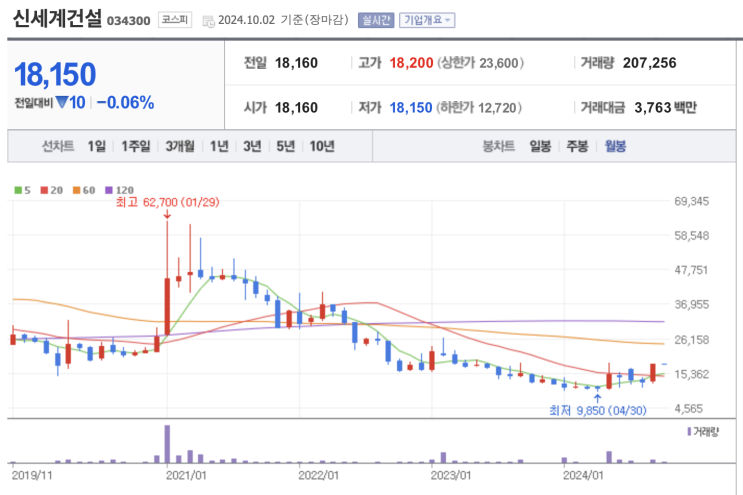The image size is (743, 495).
Task: Click the 코스피 market badge
Action: click(175, 20)
